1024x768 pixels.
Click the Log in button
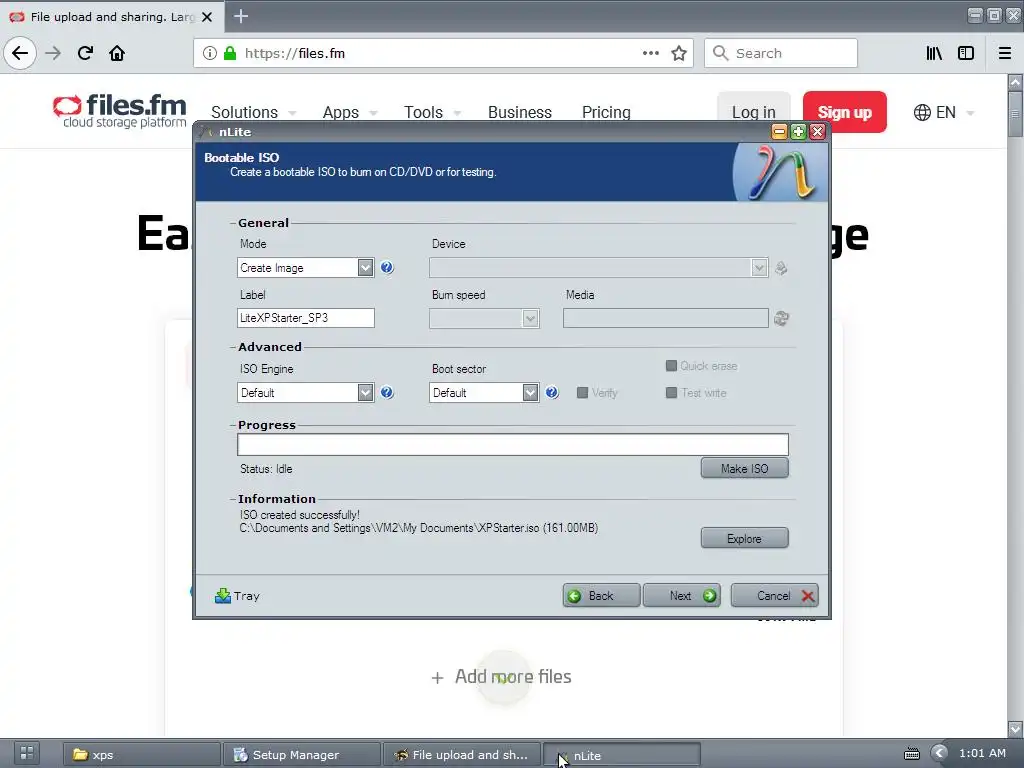pyautogui.click(x=754, y=112)
